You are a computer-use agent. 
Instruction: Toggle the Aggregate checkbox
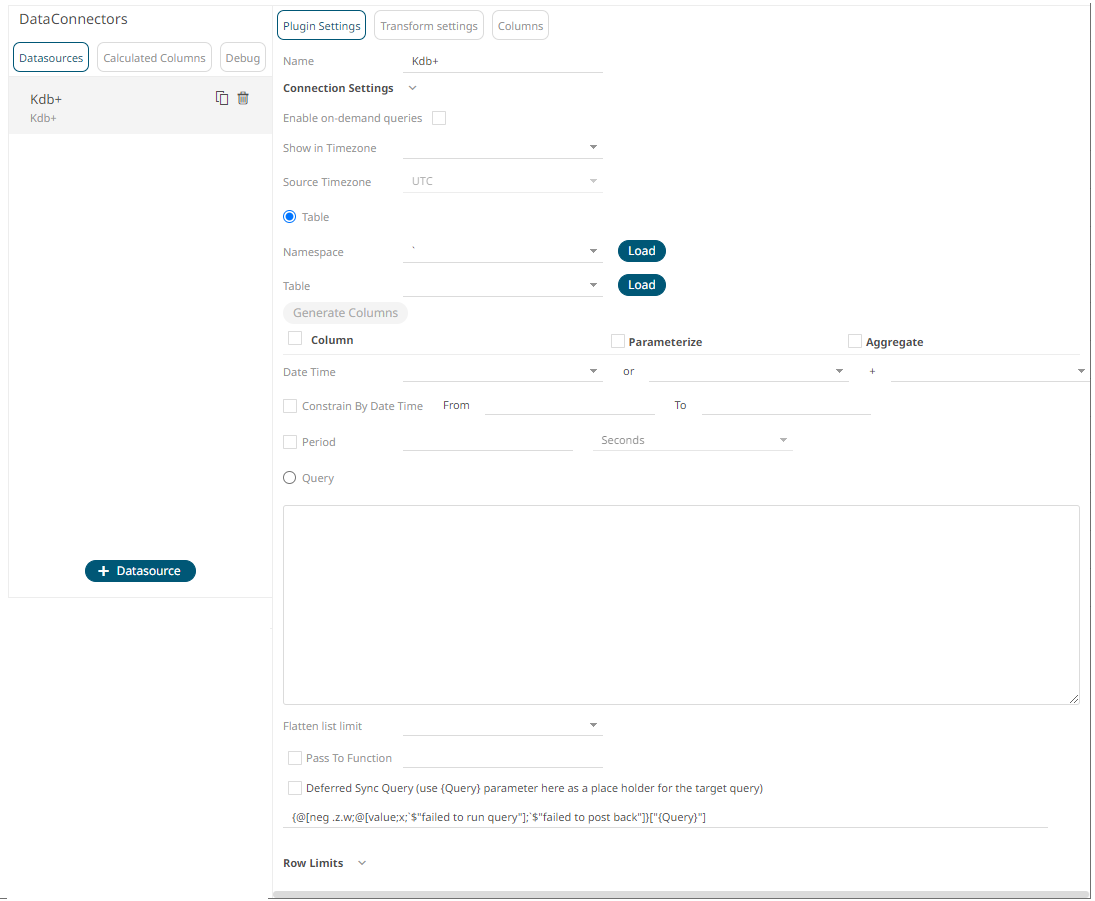(x=855, y=341)
